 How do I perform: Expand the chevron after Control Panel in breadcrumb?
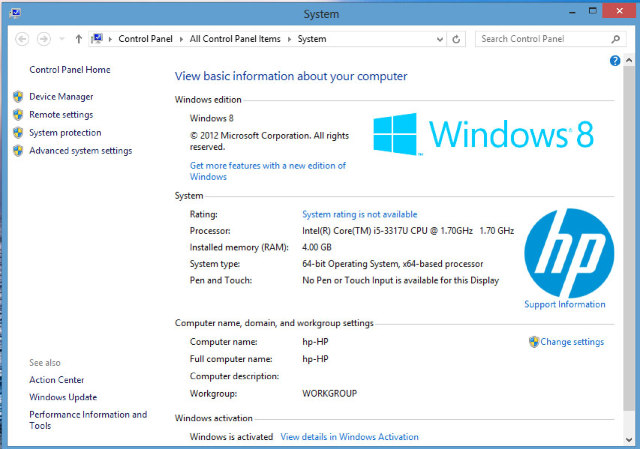(x=183, y=39)
